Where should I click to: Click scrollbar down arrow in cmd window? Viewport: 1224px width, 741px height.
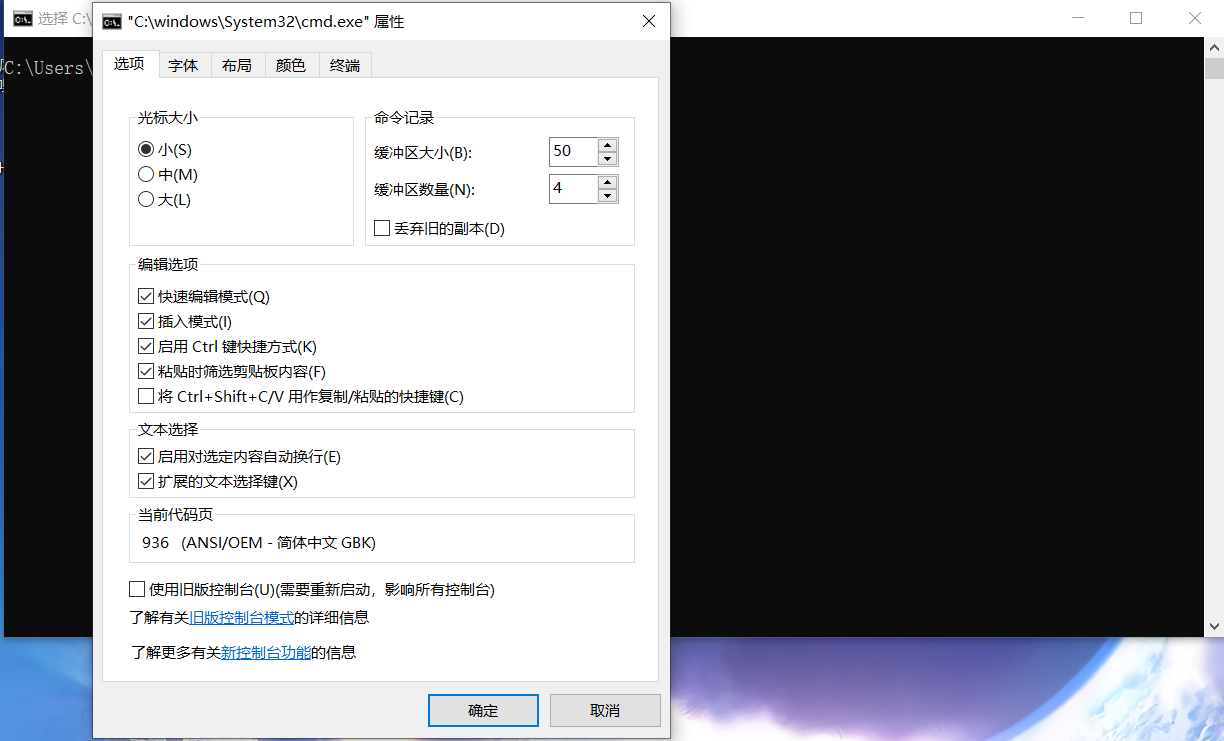click(1214, 626)
